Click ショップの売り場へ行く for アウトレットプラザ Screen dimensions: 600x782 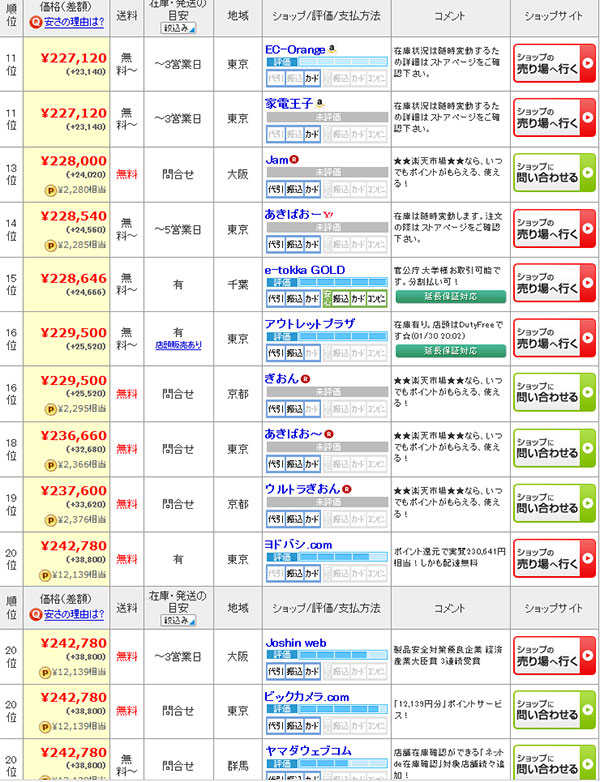click(554, 338)
